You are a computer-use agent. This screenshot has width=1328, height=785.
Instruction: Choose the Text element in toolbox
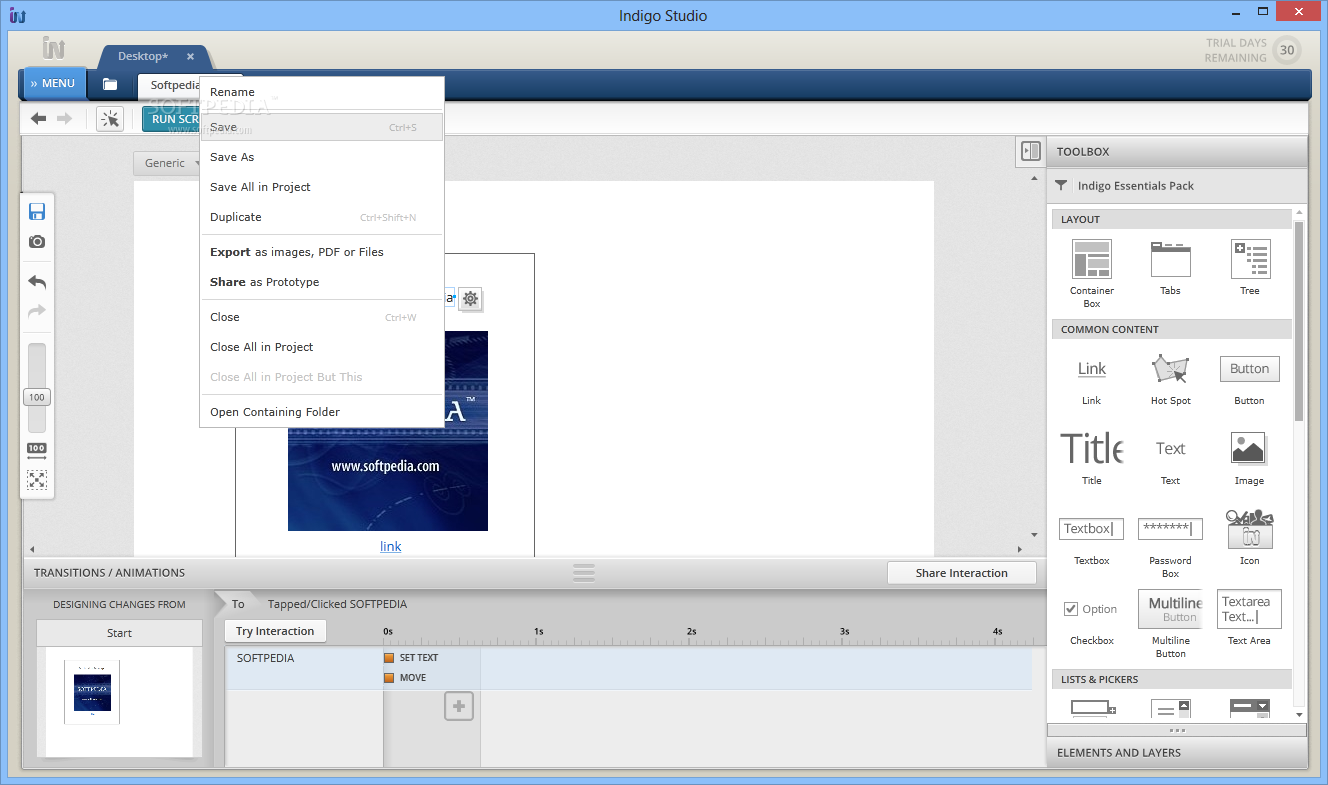1170,461
